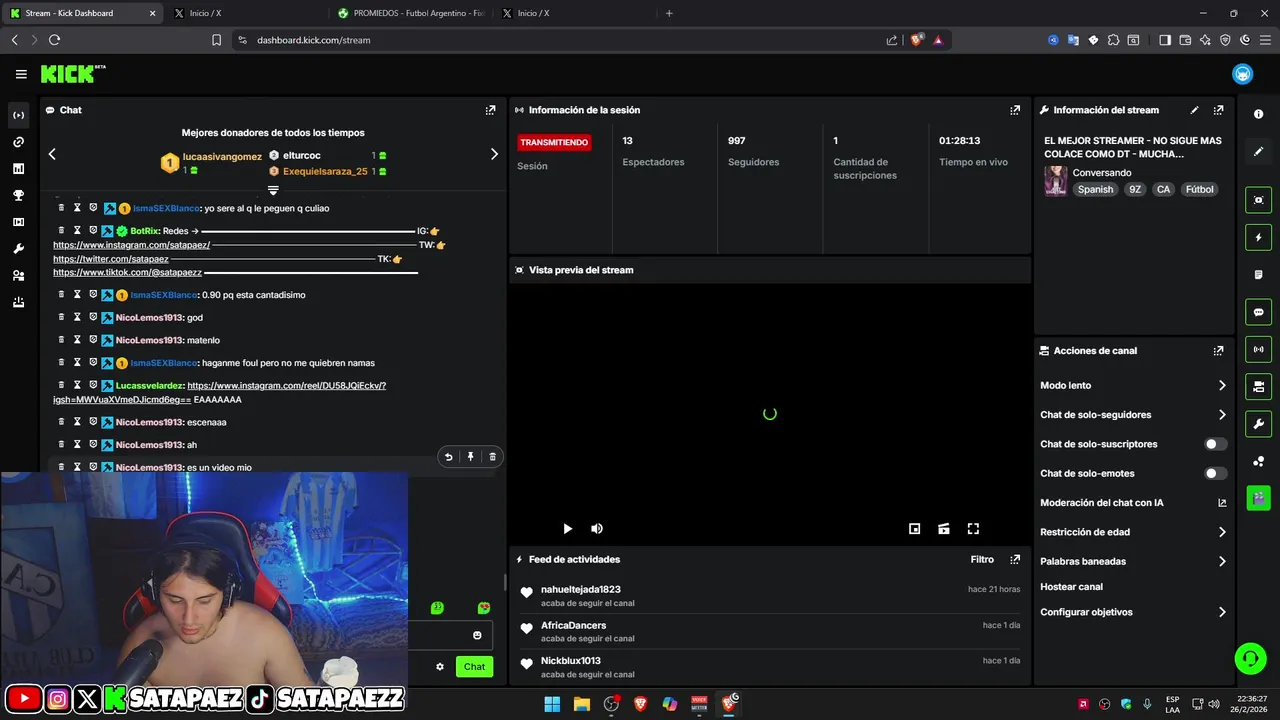Open the Filtro dropdown in activity feed
This screenshot has height=720, width=1280.
click(x=982, y=560)
